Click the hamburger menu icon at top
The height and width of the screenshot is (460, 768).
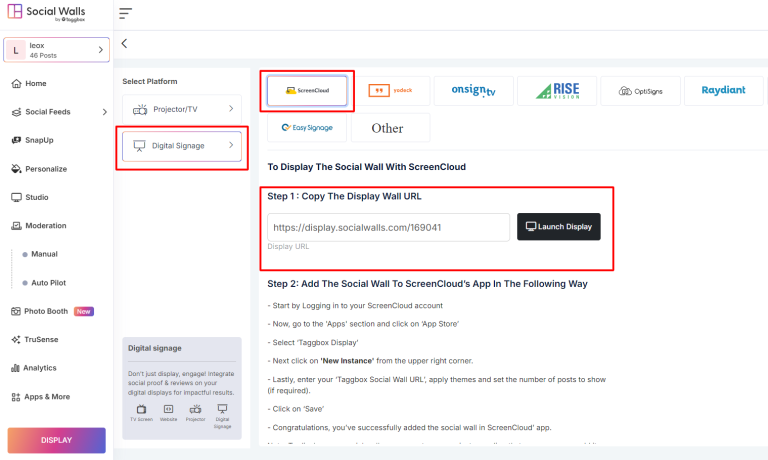click(125, 13)
